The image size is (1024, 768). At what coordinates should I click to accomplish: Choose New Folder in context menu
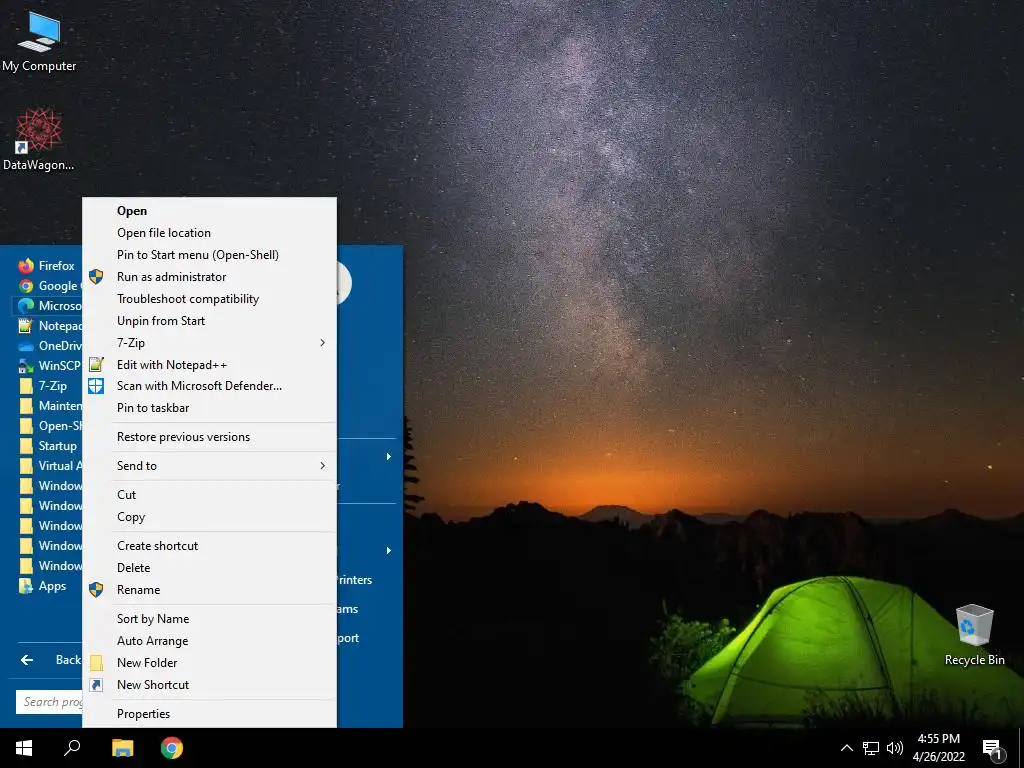tap(210, 663)
